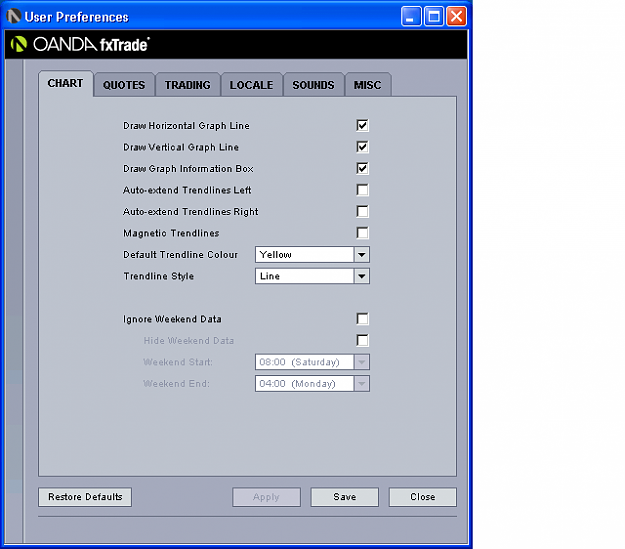Click the Draw Horizontal Graph Line label
The width and height of the screenshot is (625, 549).
point(186,126)
